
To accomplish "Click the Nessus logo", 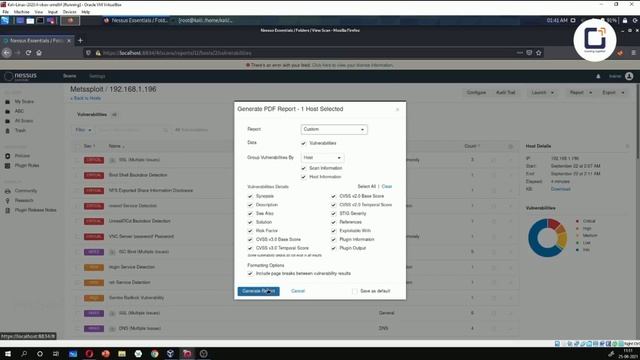I will 20,76.
